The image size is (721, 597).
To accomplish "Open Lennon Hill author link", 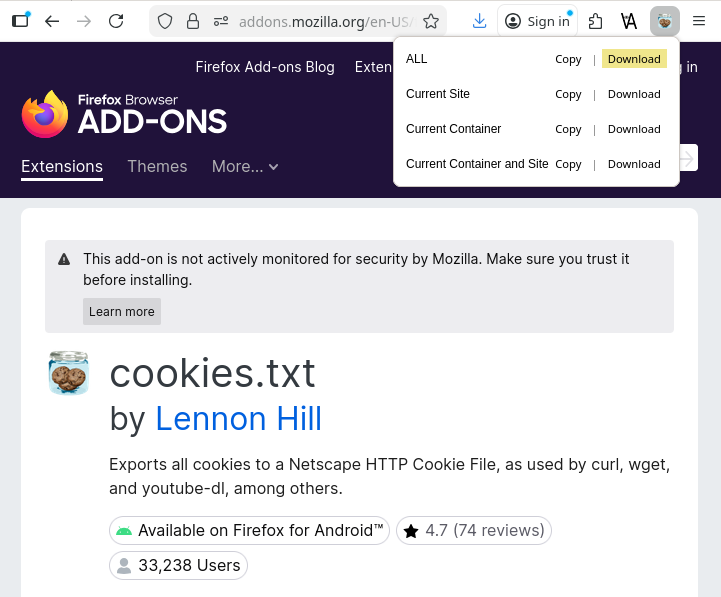I will point(238,418).
